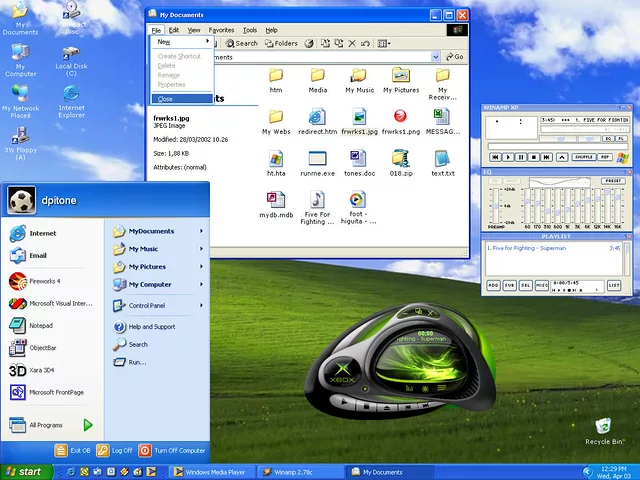Click the Winamp EQ PREAMP slider

point(496,206)
